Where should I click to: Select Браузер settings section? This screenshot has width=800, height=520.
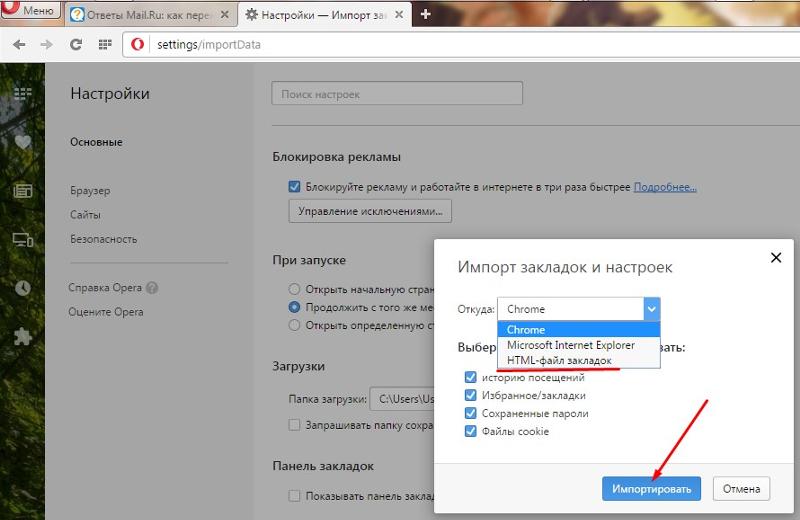[x=90, y=190]
